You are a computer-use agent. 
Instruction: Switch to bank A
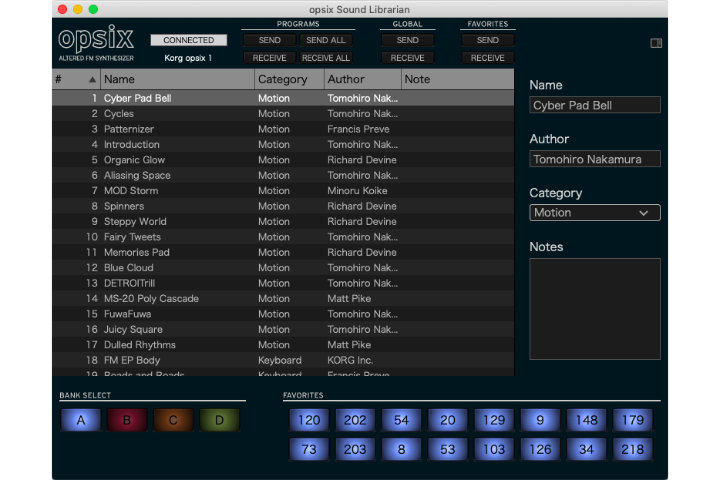(x=81, y=421)
